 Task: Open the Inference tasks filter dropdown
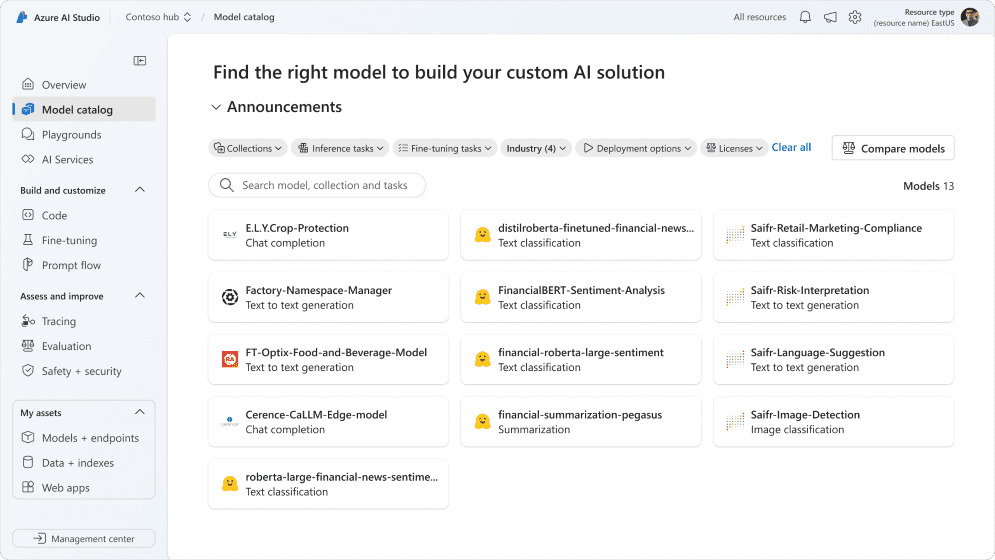tap(340, 148)
